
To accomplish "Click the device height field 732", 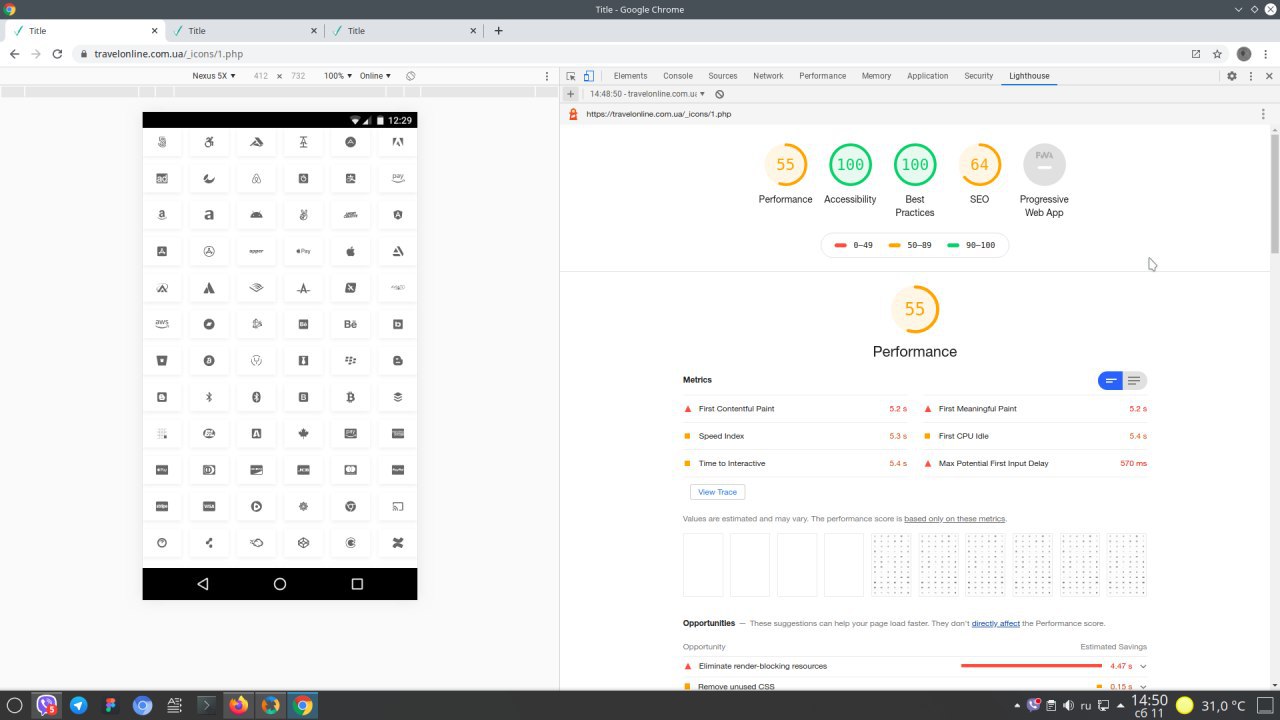I will pyautogui.click(x=298, y=76).
